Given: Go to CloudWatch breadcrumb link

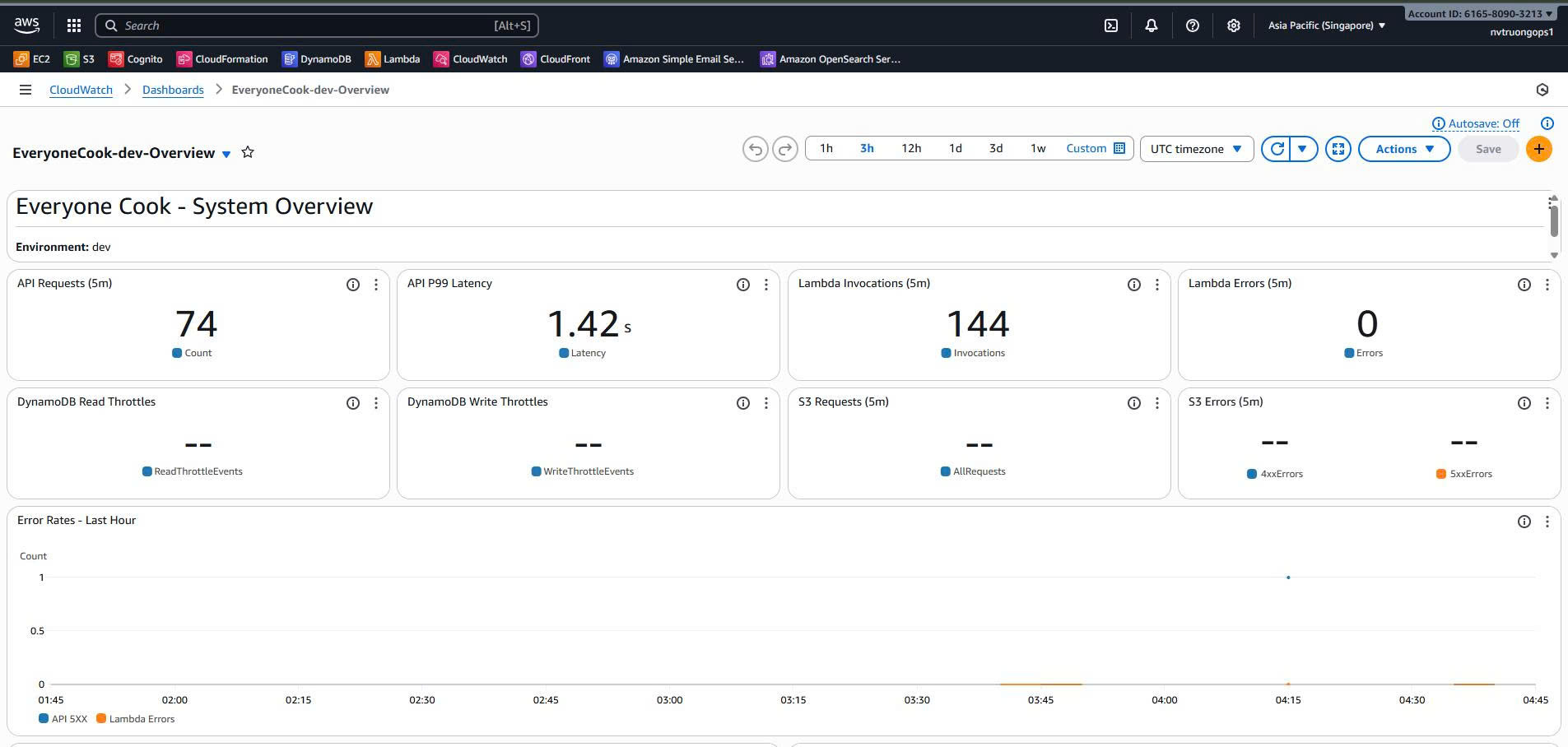Looking at the screenshot, I should (81, 90).
